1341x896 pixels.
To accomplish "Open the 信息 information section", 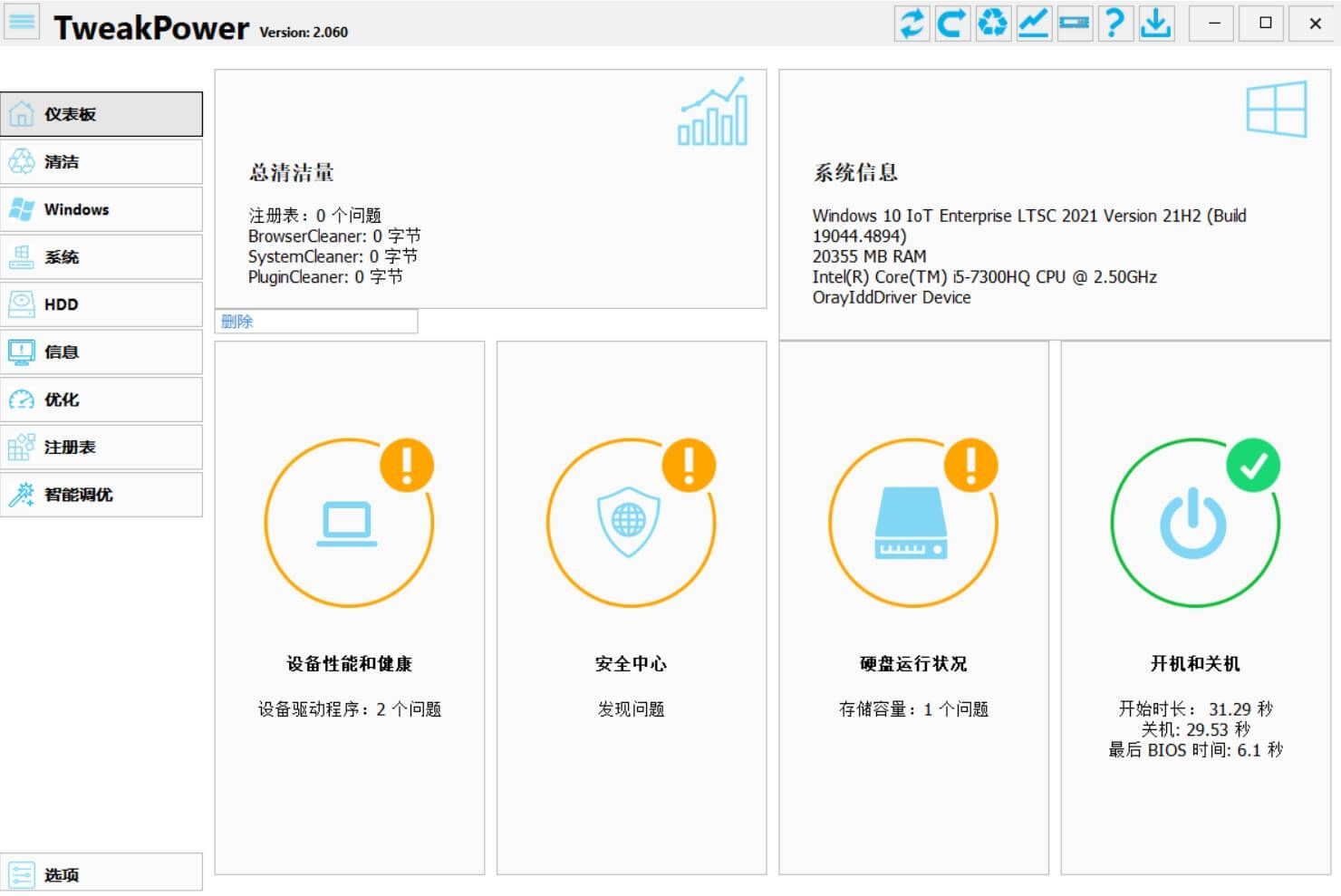I will click(x=101, y=352).
